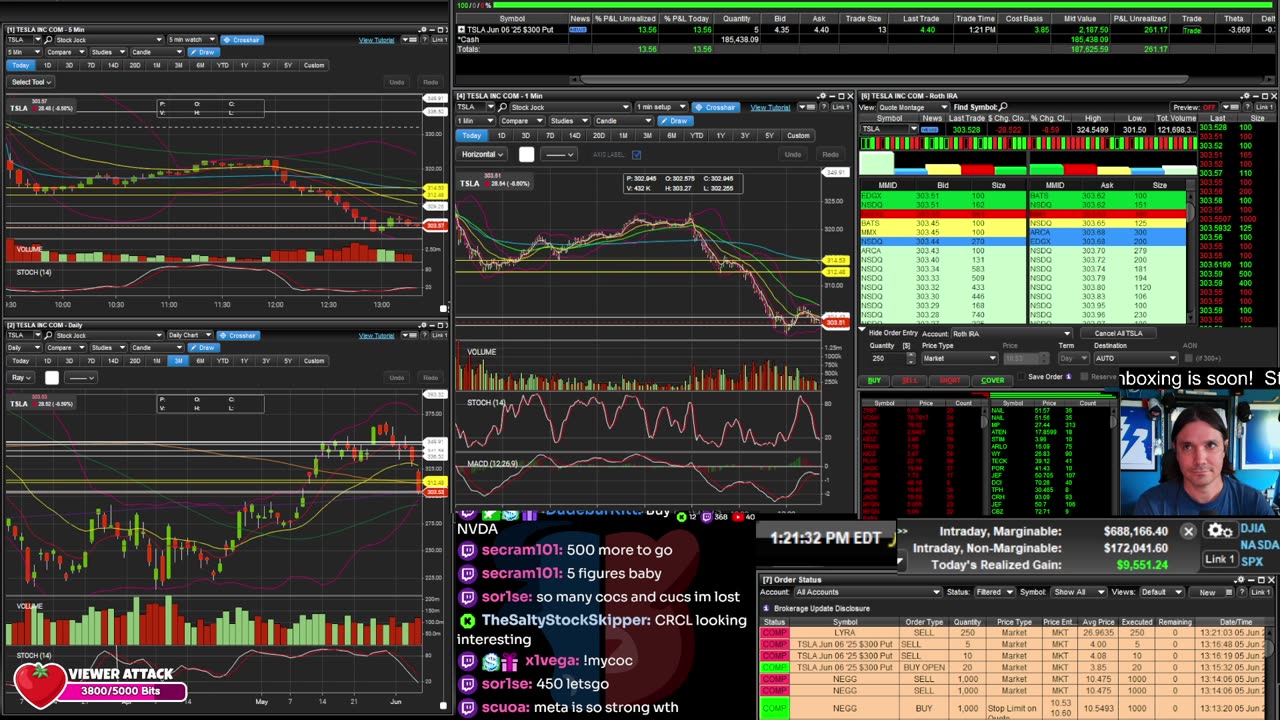Screen dimensions: 1280x720
Task: Open the Destination AUTO dropdown
Action: (1136, 358)
